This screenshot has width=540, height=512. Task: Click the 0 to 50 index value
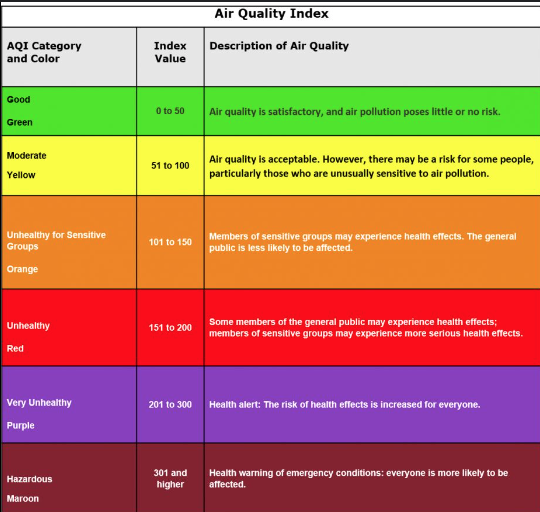(x=170, y=111)
